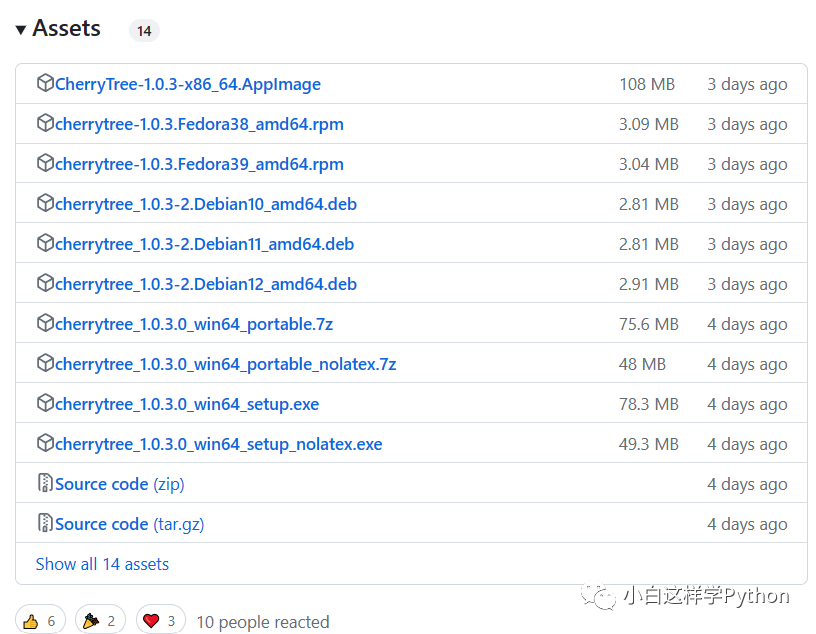Click package icon beside win64_setup.exe
The image size is (816, 634).
click(45, 403)
